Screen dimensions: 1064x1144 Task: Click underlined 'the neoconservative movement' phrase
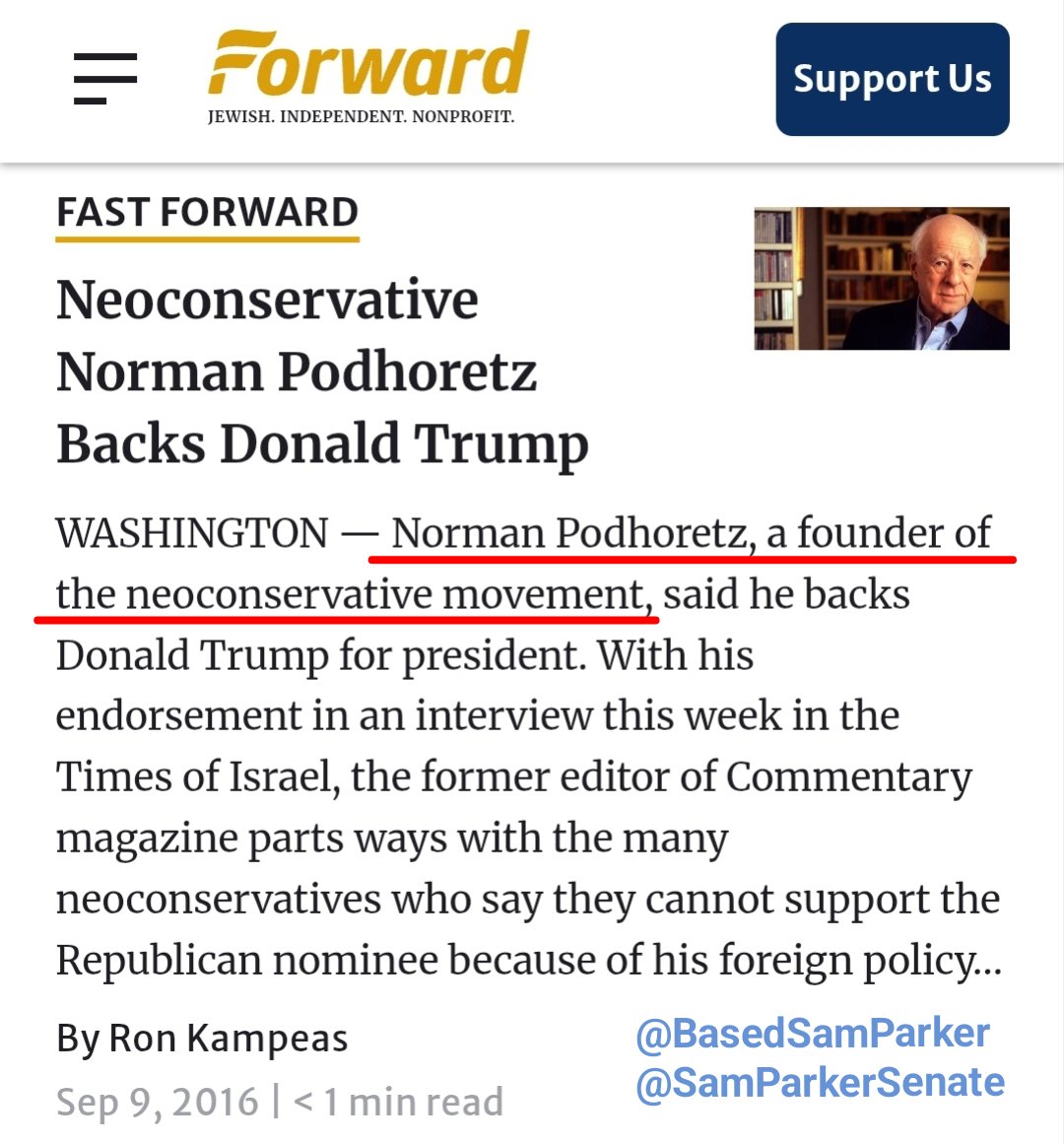(351, 594)
